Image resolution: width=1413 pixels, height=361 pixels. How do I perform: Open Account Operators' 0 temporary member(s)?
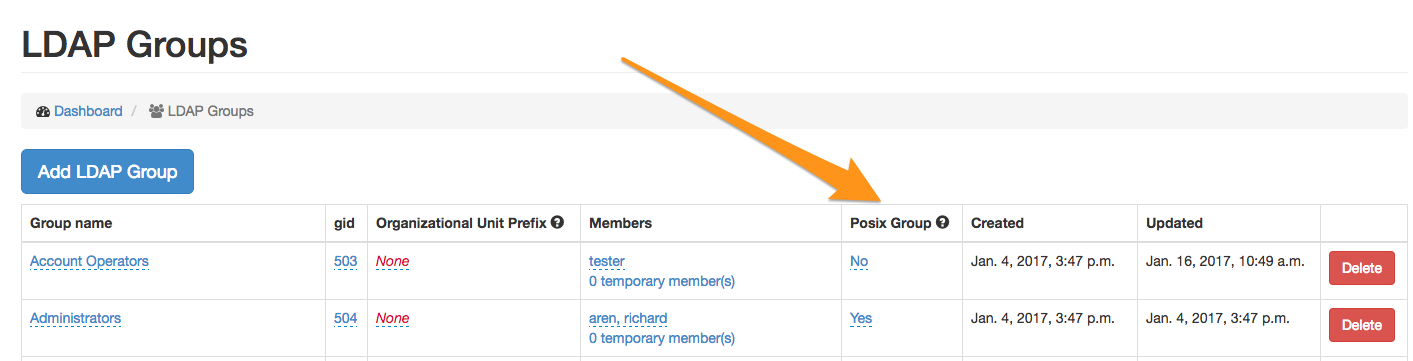pos(662,281)
